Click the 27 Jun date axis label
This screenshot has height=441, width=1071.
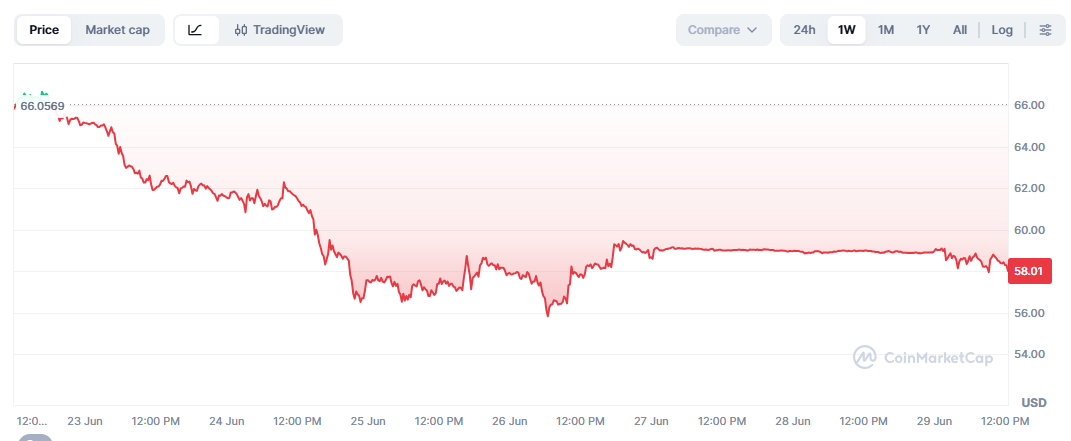click(650, 421)
